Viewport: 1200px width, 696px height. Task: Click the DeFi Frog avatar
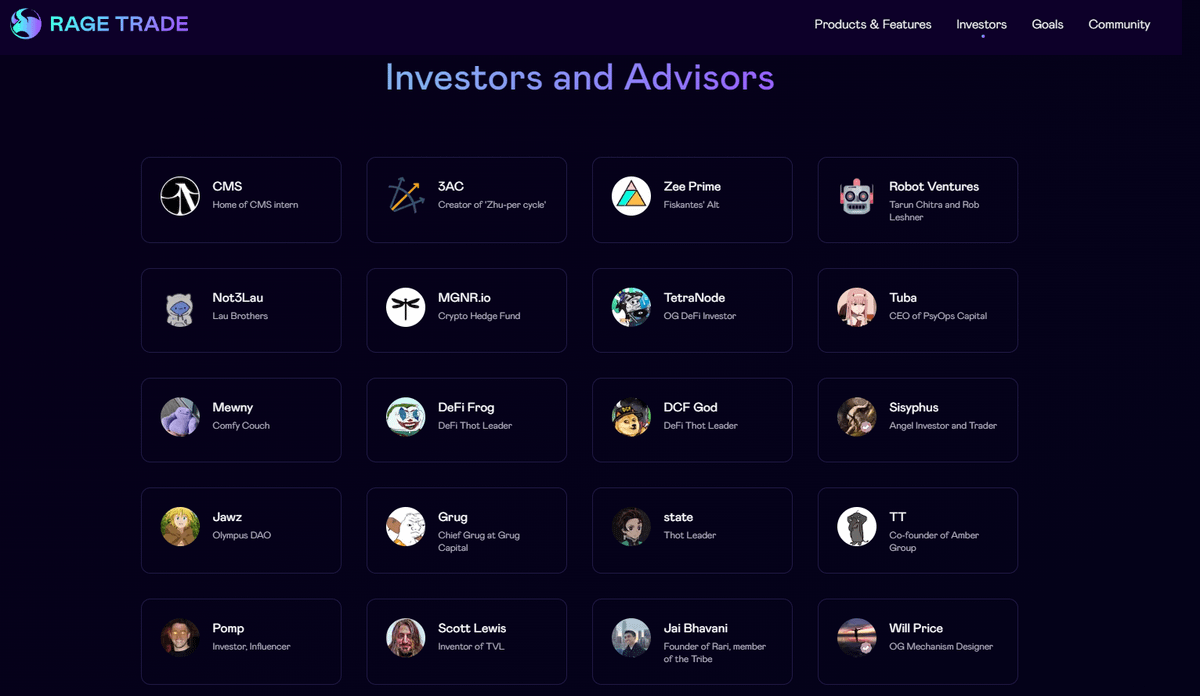click(406, 417)
